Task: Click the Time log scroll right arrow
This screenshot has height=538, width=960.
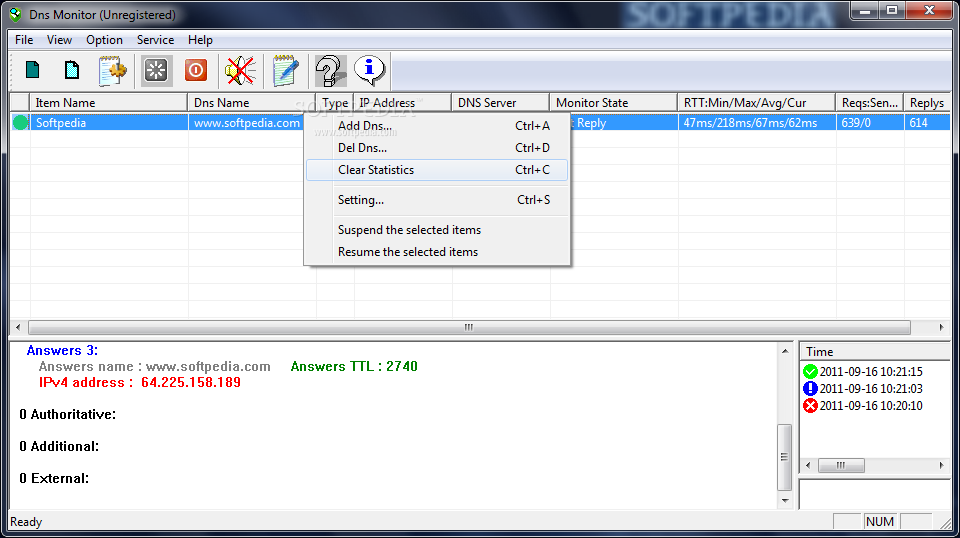Action: click(x=942, y=466)
